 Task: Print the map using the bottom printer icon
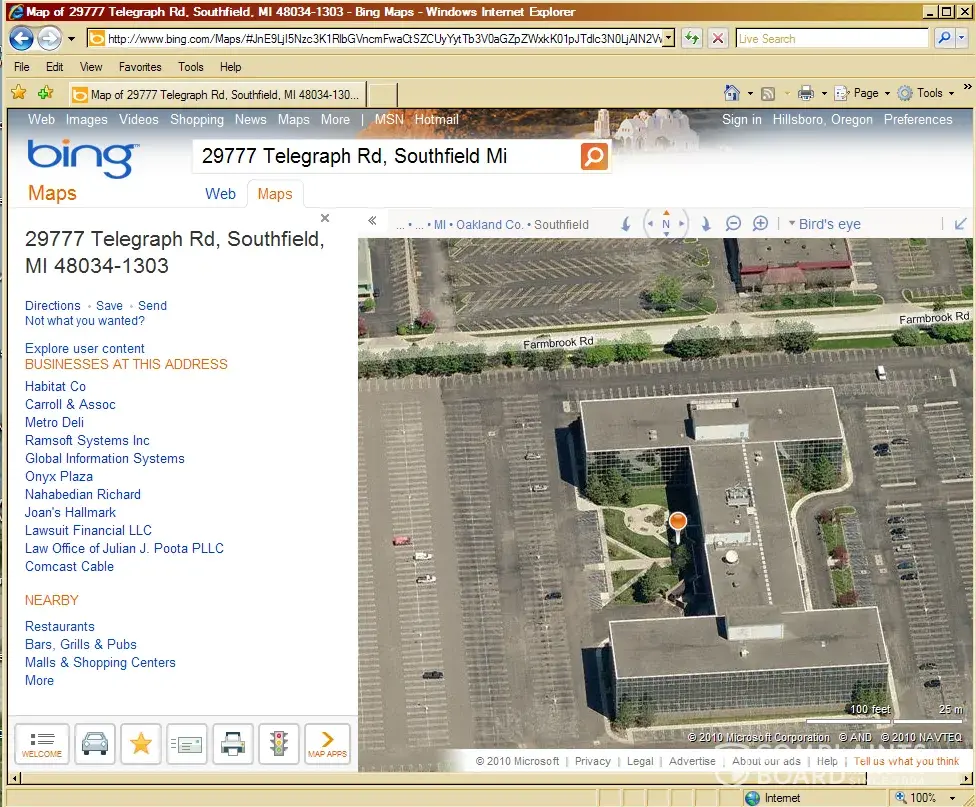233,744
